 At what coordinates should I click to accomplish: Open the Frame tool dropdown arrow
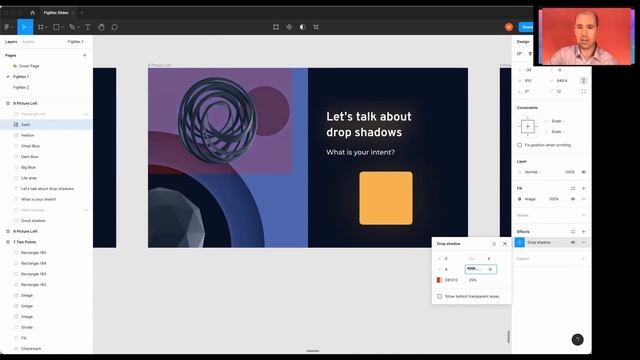[47, 27]
